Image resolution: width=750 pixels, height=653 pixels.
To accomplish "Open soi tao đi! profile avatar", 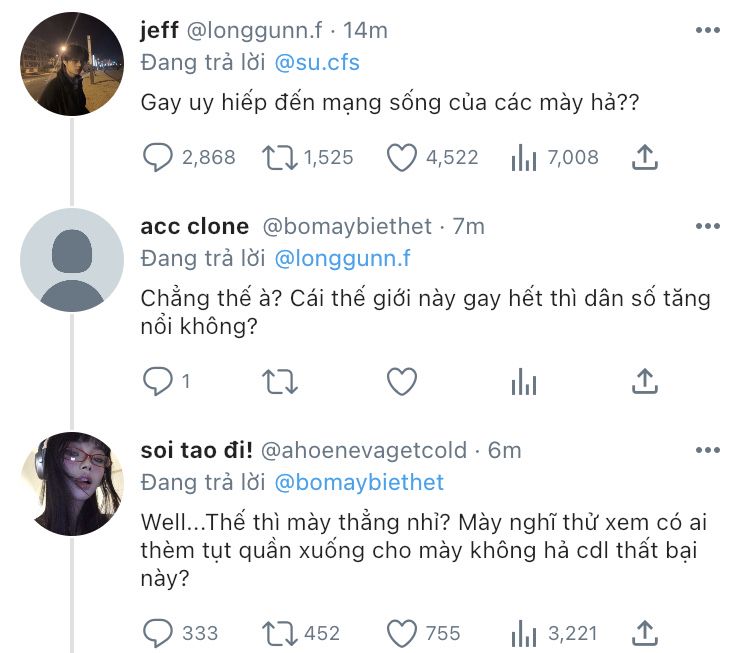I will 72,484.
